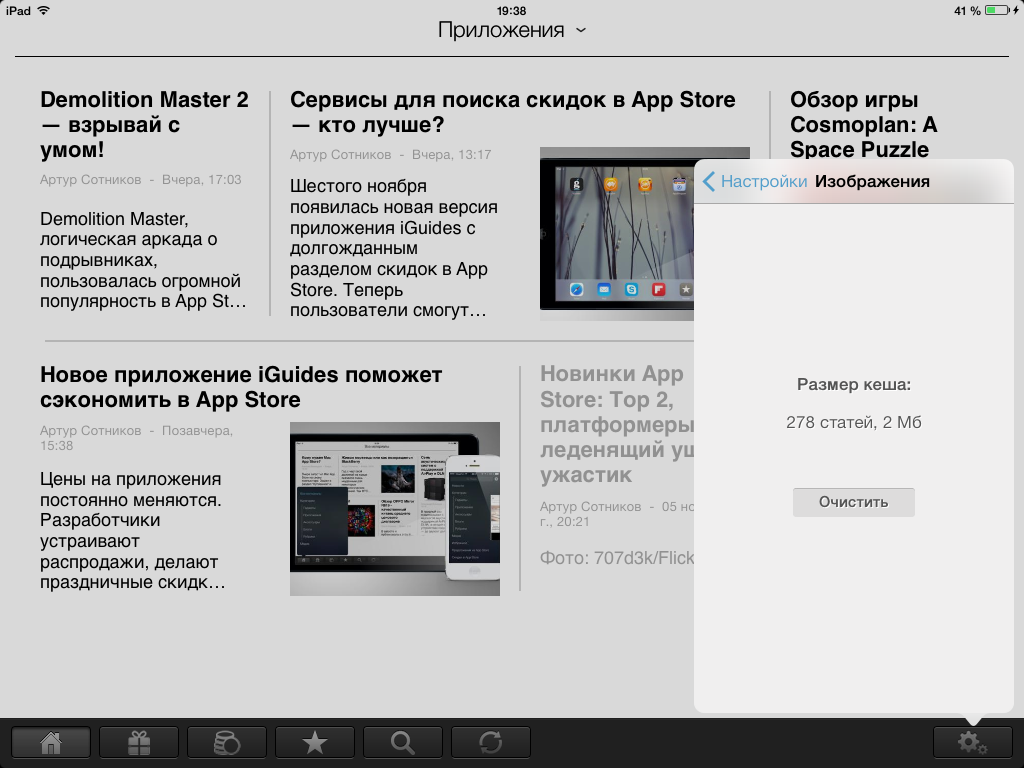Open the Demolition Master 2 article
Viewport: 1024px width, 768px height.
144,125
